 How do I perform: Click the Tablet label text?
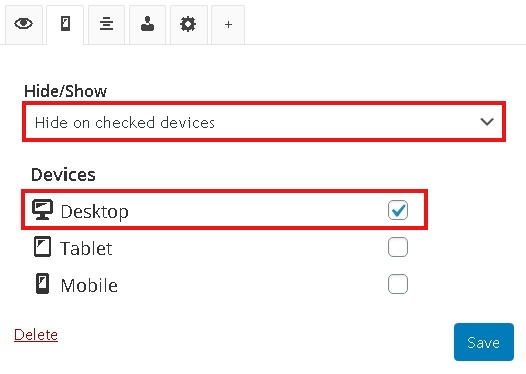click(86, 249)
